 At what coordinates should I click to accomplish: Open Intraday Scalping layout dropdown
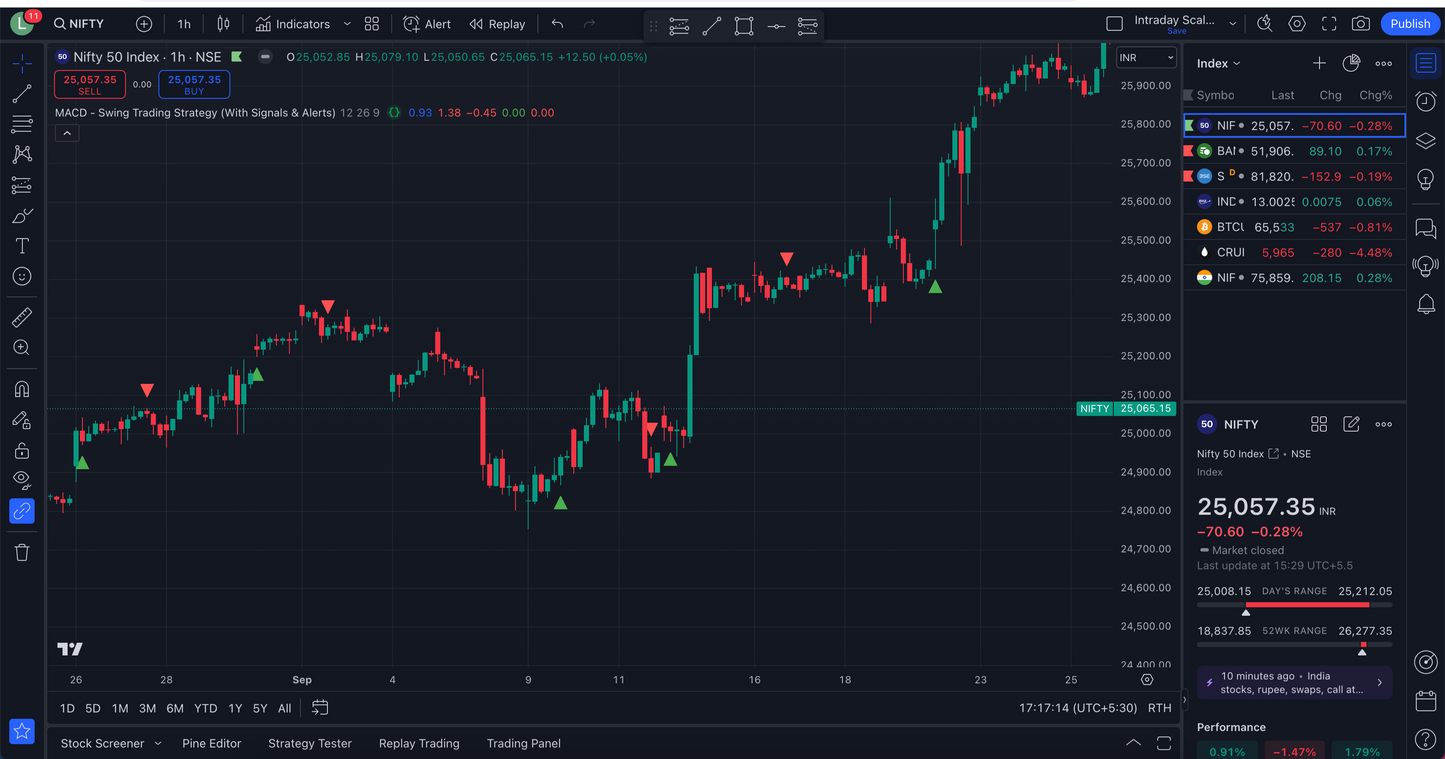(x=1232, y=23)
